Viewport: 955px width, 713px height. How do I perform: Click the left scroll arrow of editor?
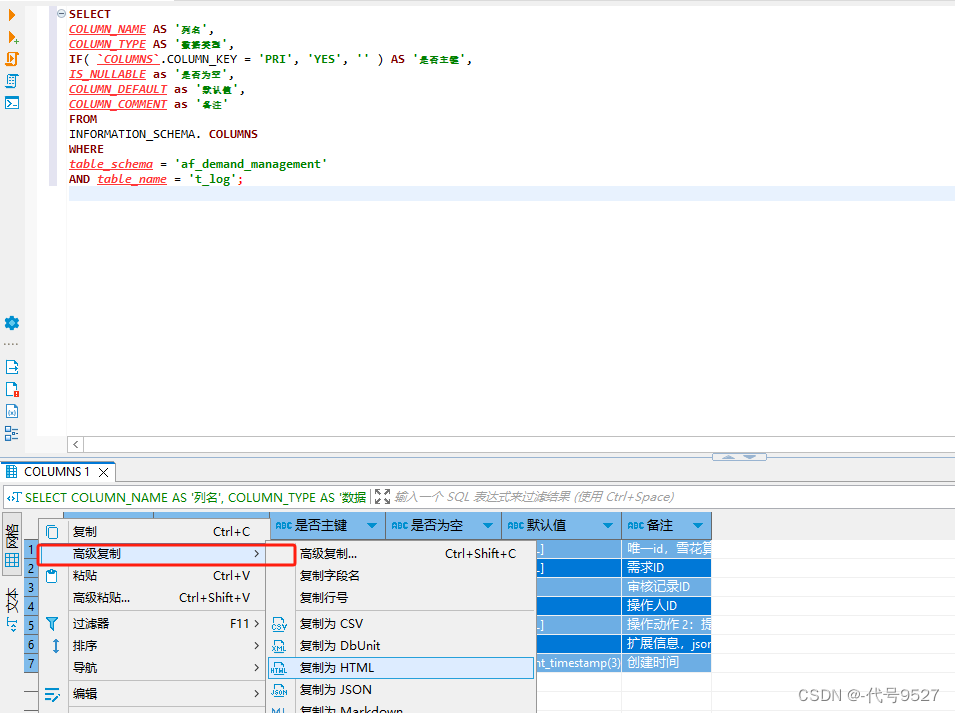(x=76, y=444)
